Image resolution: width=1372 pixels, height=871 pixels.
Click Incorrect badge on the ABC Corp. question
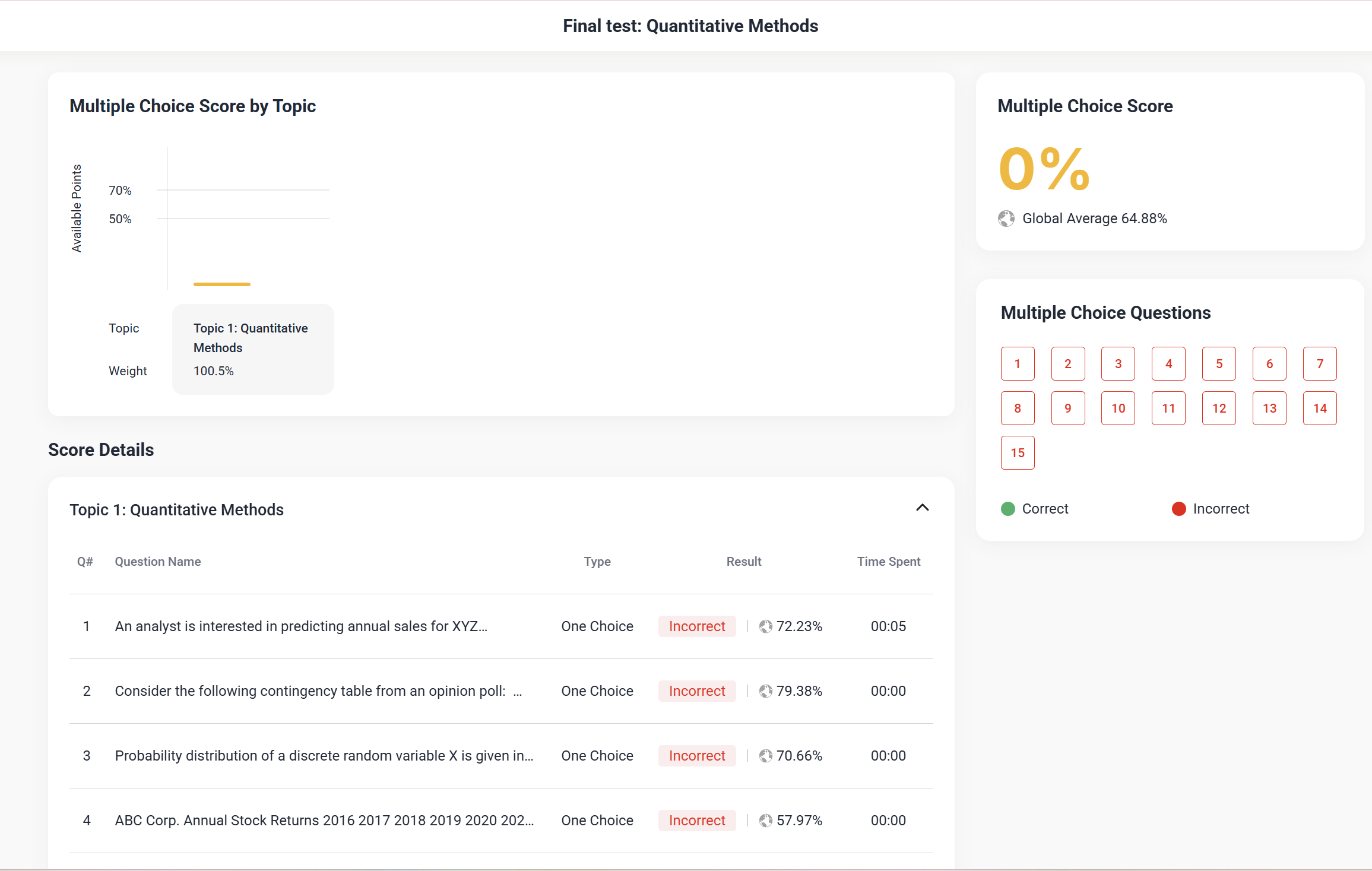tap(697, 821)
